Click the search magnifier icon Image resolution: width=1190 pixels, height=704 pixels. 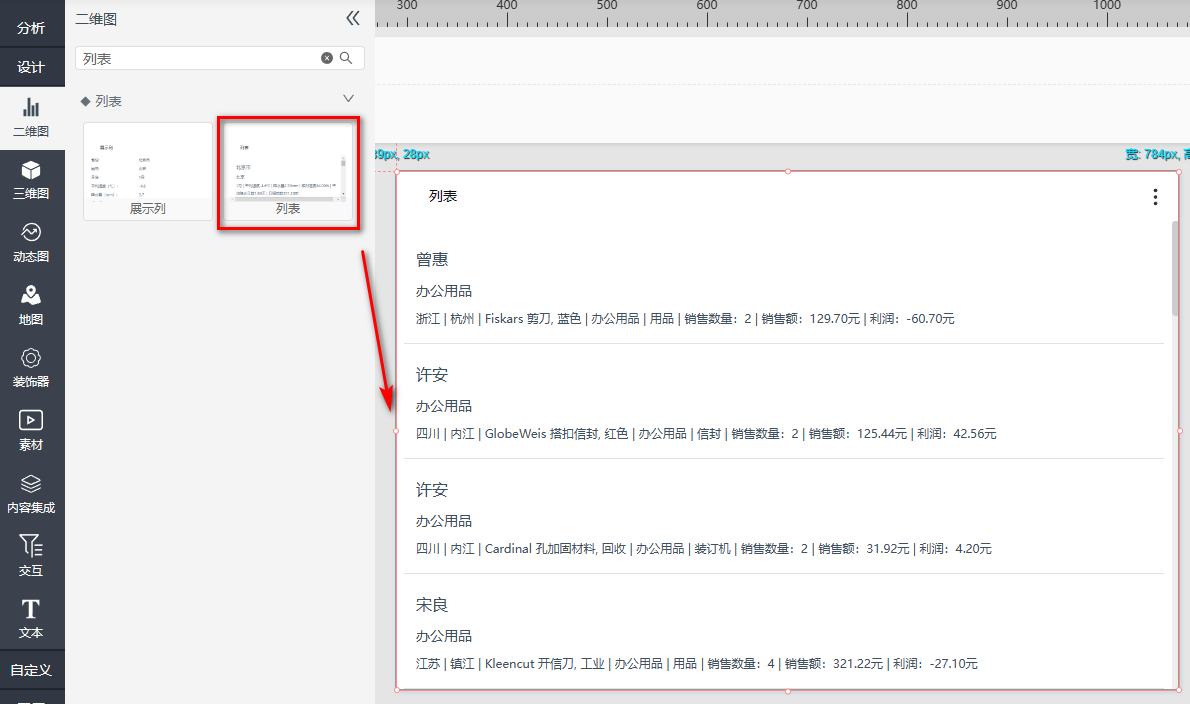(346, 58)
